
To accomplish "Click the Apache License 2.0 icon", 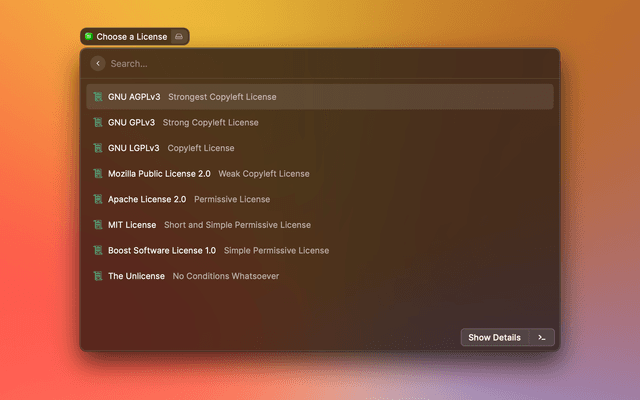I will pyautogui.click(x=97, y=199).
